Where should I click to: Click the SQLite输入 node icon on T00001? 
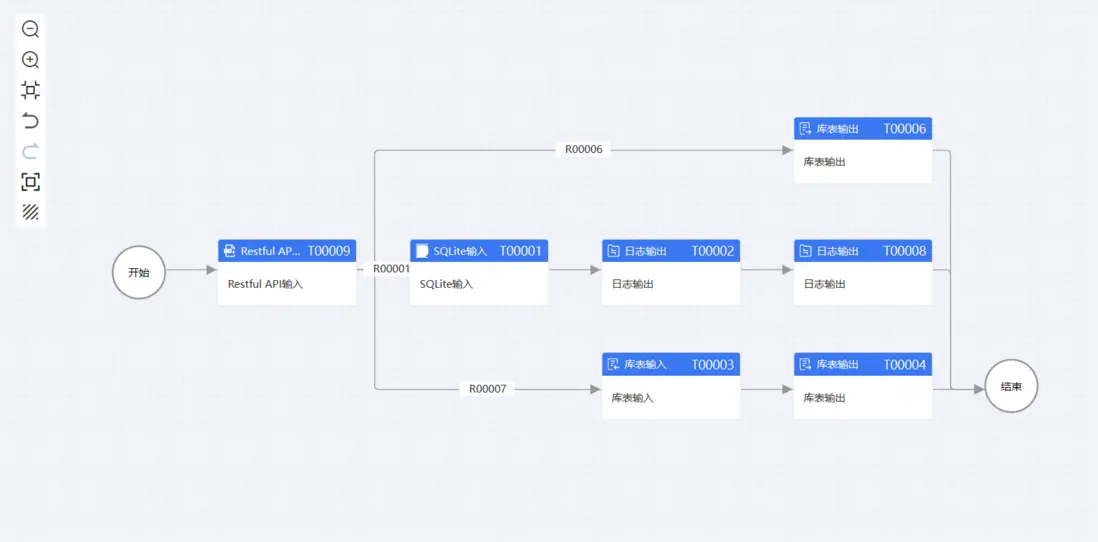click(422, 251)
